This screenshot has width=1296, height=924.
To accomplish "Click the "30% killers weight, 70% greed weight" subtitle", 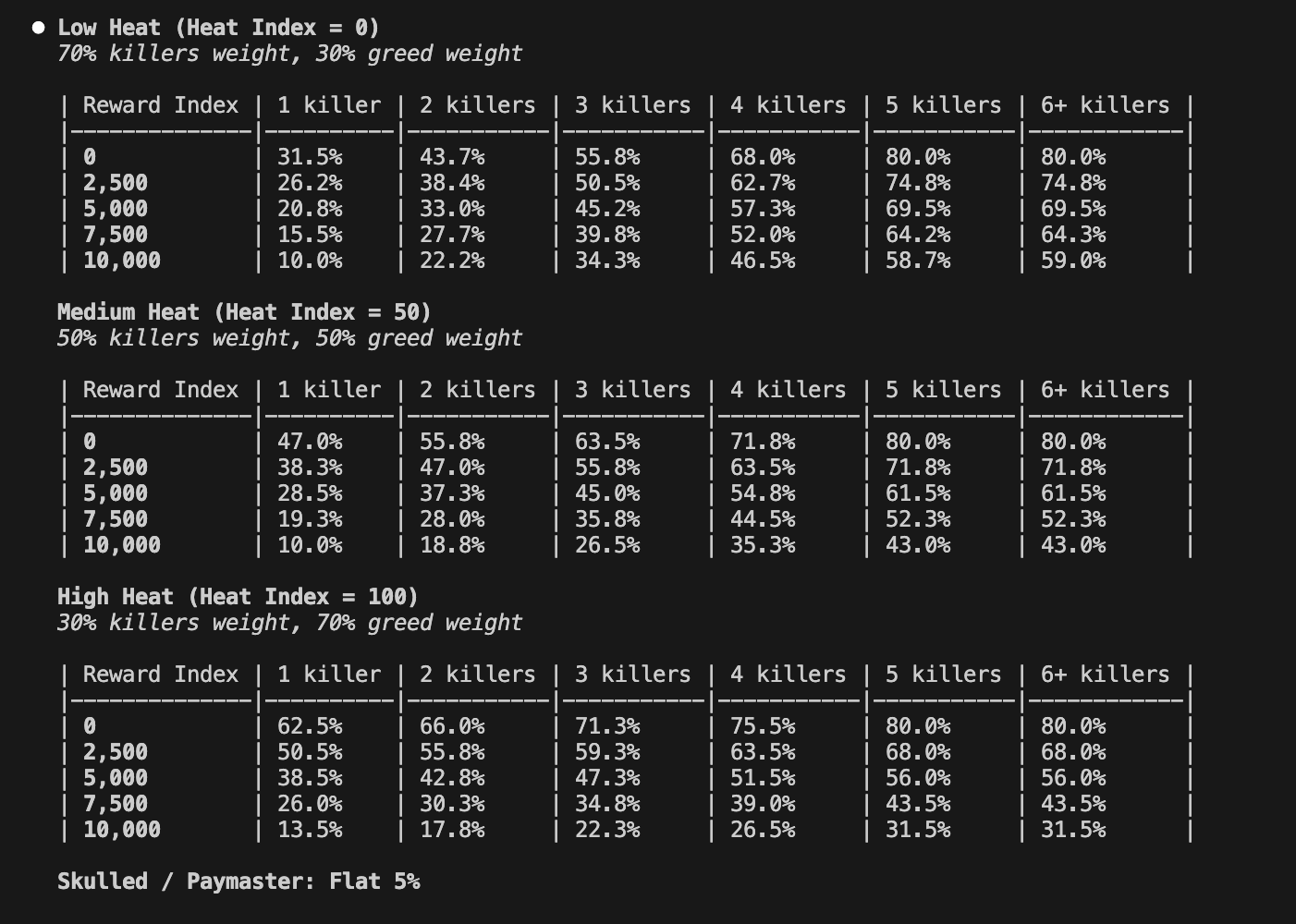I will click(x=289, y=623).
